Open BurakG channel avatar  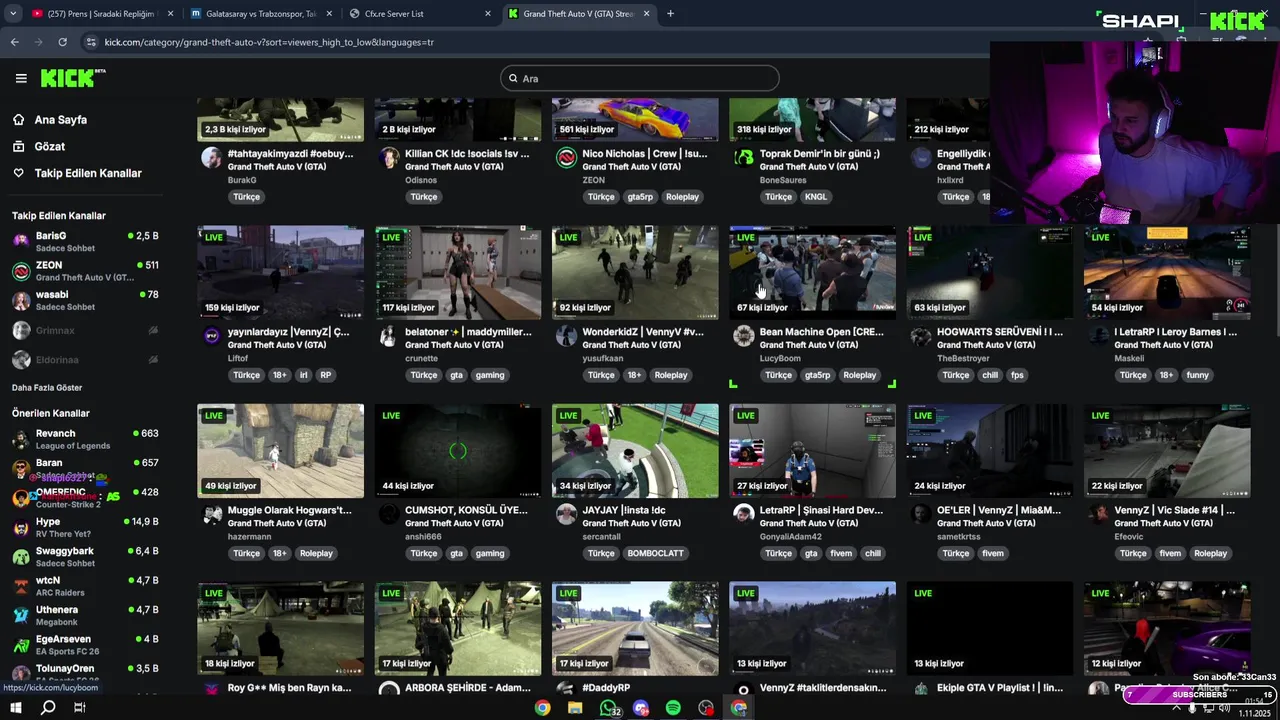click(211, 158)
